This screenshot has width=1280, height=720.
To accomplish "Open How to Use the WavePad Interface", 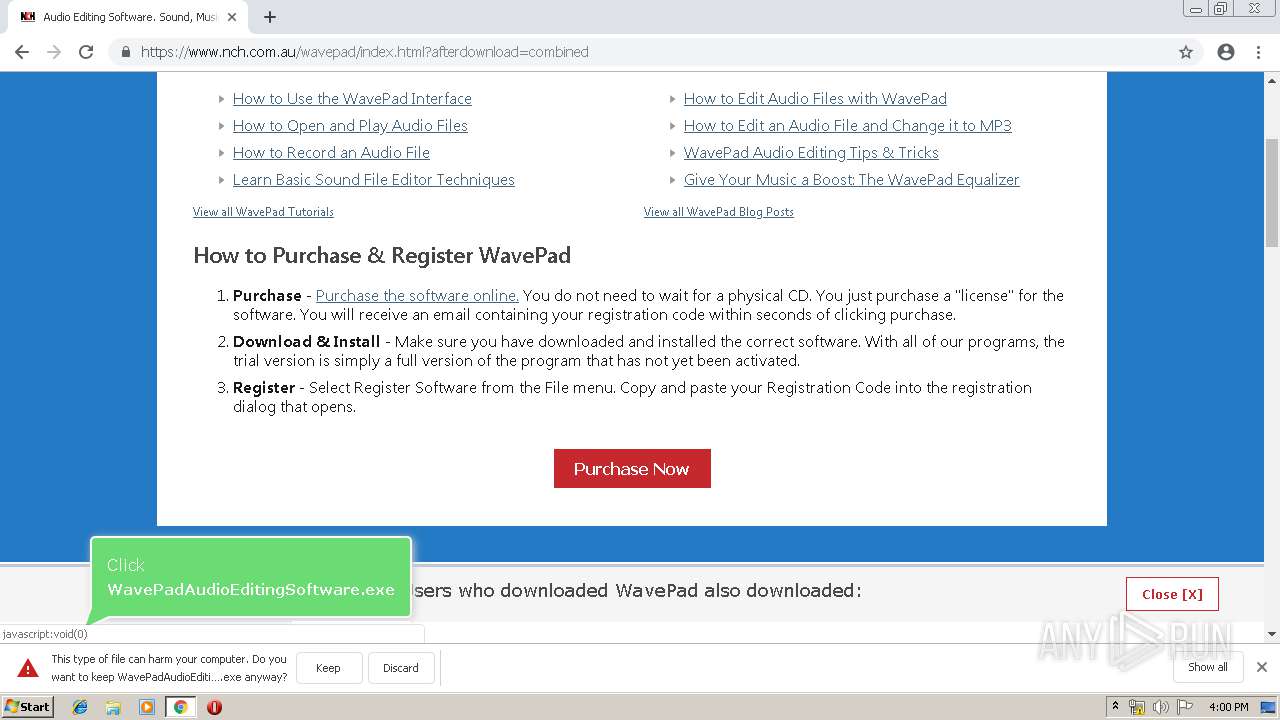I will coord(352,99).
